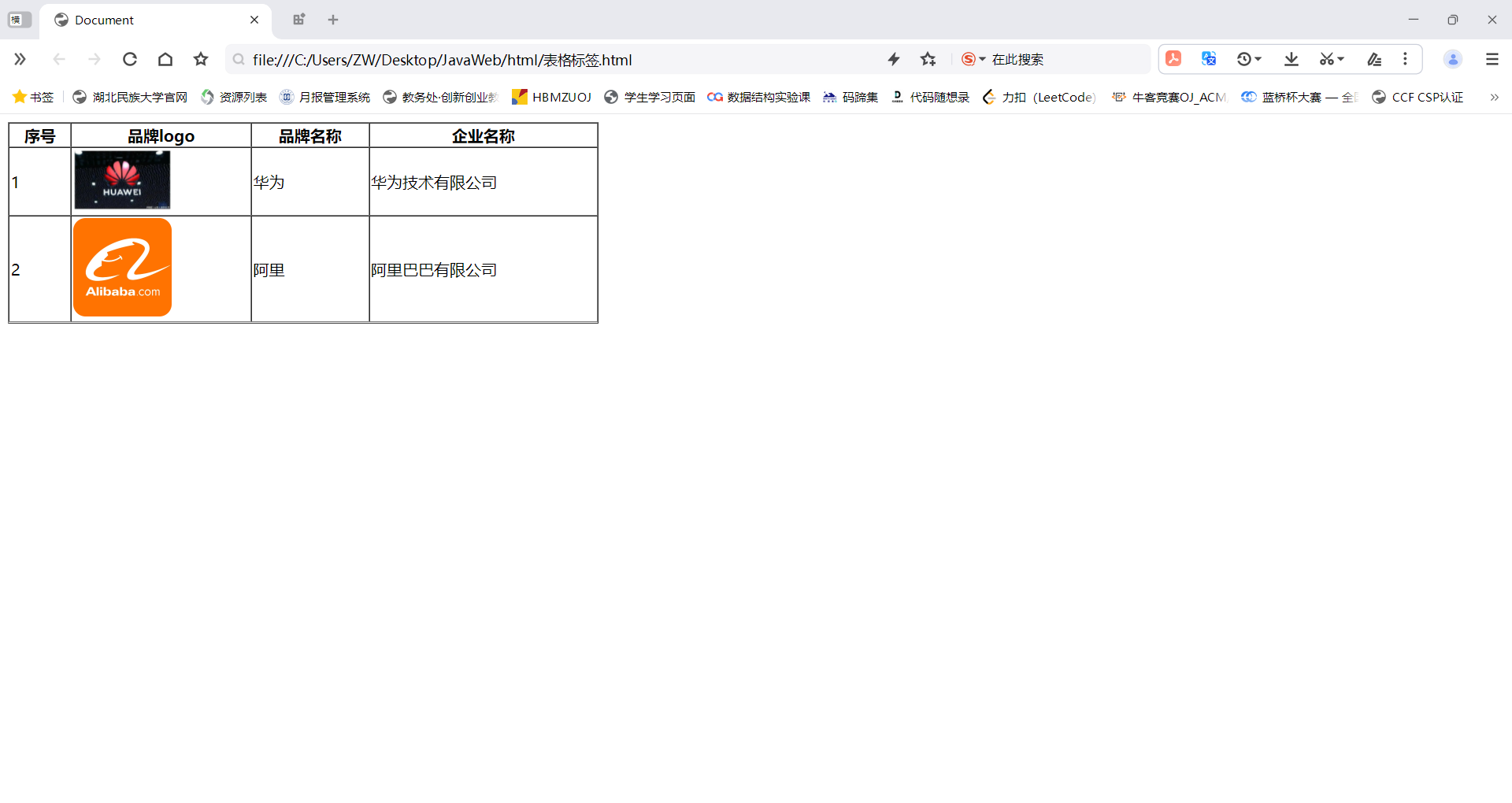Screen dimensions: 1512x803
Task: Show hidden bookmarks overflow chevron
Action: [x=1494, y=97]
